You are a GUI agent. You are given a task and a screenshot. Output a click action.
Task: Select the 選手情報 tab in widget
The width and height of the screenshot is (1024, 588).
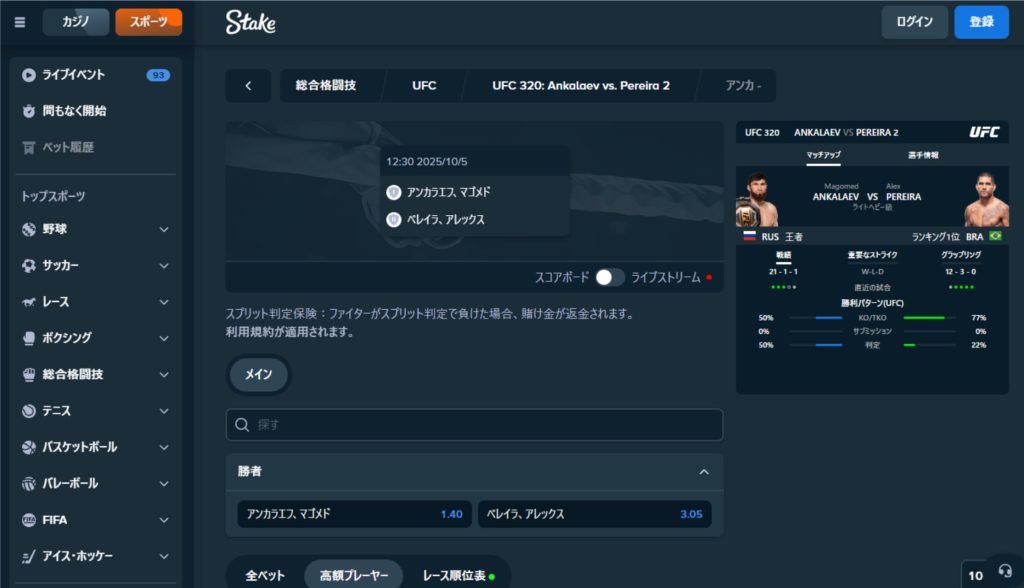click(x=923, y=155)
